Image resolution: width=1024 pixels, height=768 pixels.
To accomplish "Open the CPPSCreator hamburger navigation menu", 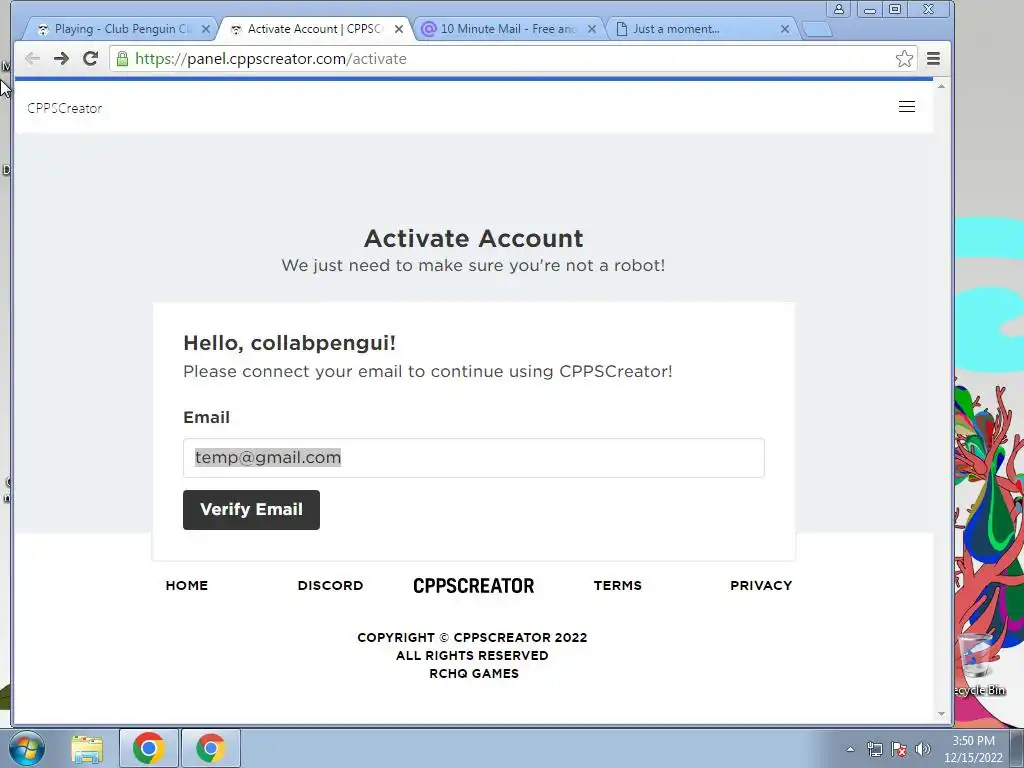I will pos(906,107).
